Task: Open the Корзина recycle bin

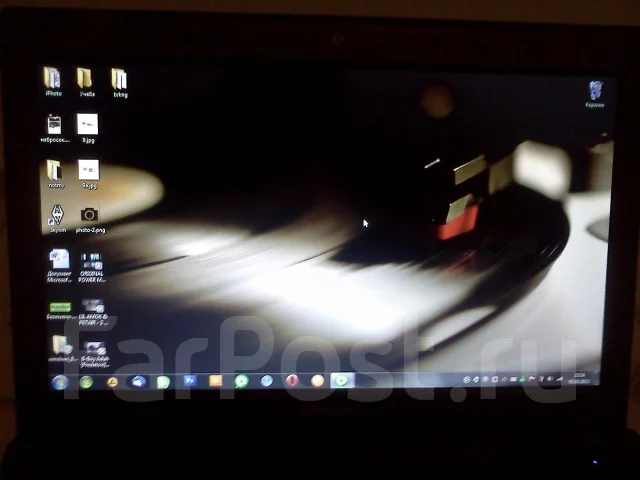Action: (x=595, y=94)
